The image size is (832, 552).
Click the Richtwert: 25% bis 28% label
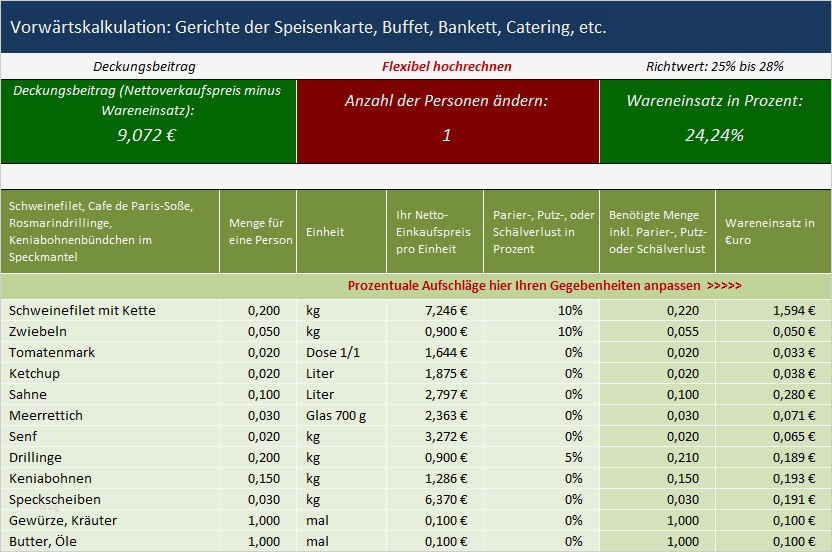pyautogui.click(x=715, y=66)
